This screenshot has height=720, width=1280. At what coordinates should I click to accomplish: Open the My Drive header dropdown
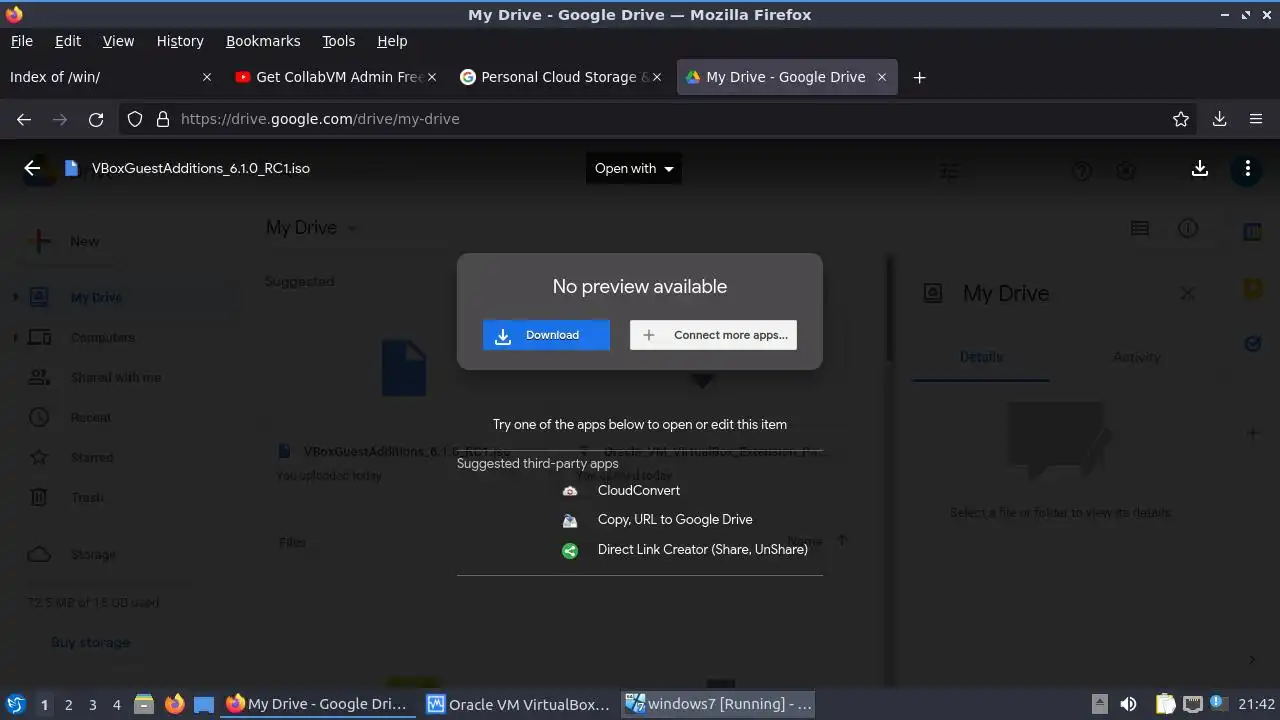tap(311, 228)
